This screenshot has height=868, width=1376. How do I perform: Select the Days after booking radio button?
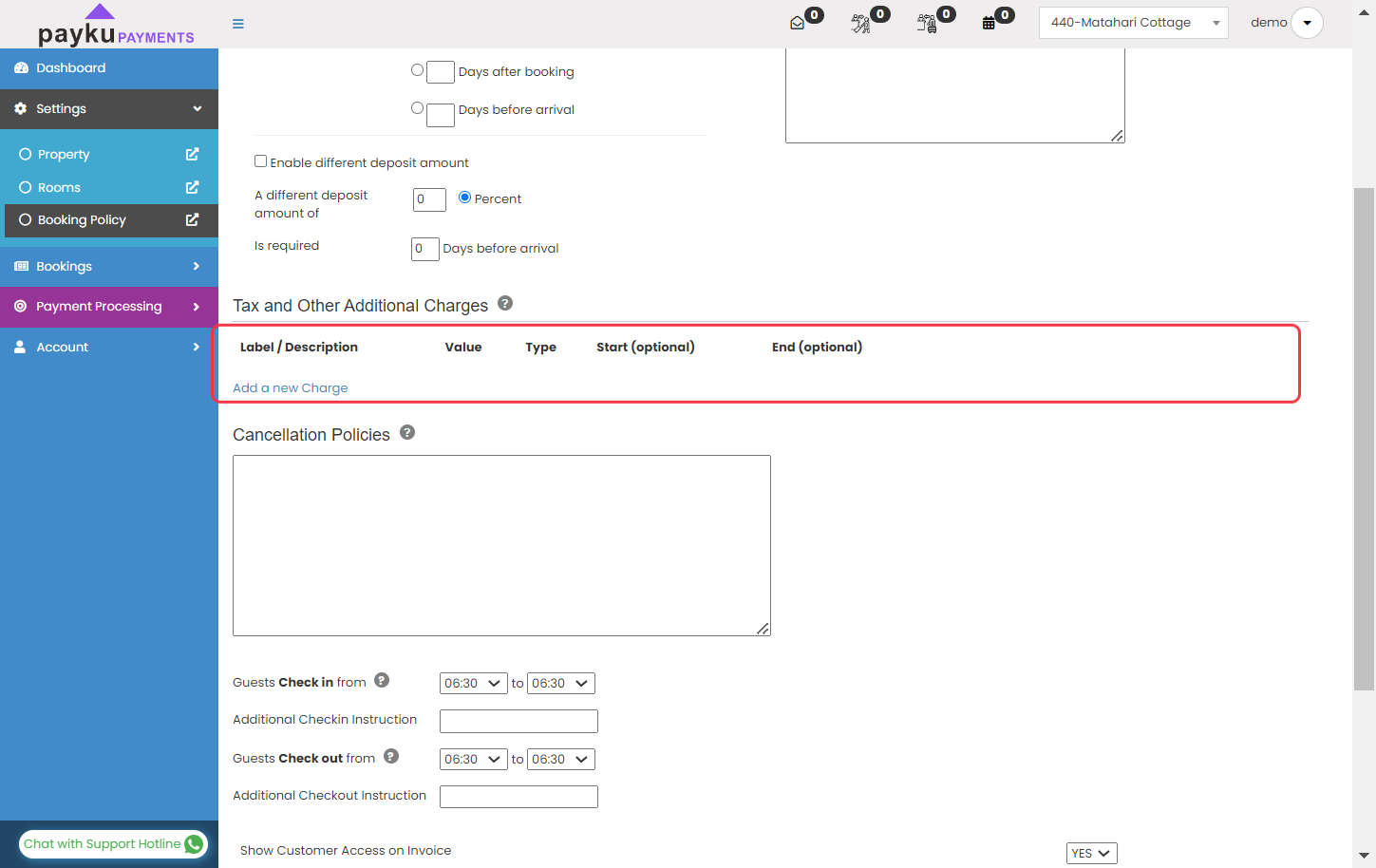[x=417, y=70]
